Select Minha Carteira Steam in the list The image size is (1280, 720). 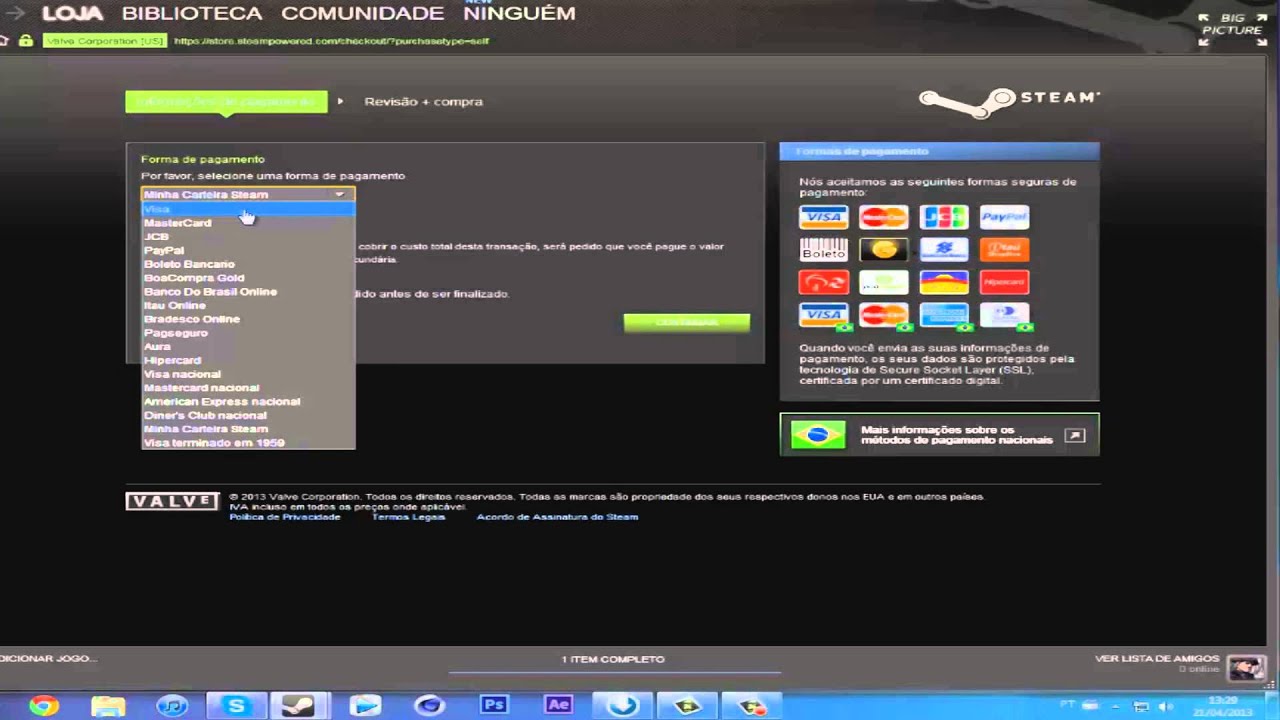coord(248,428)
